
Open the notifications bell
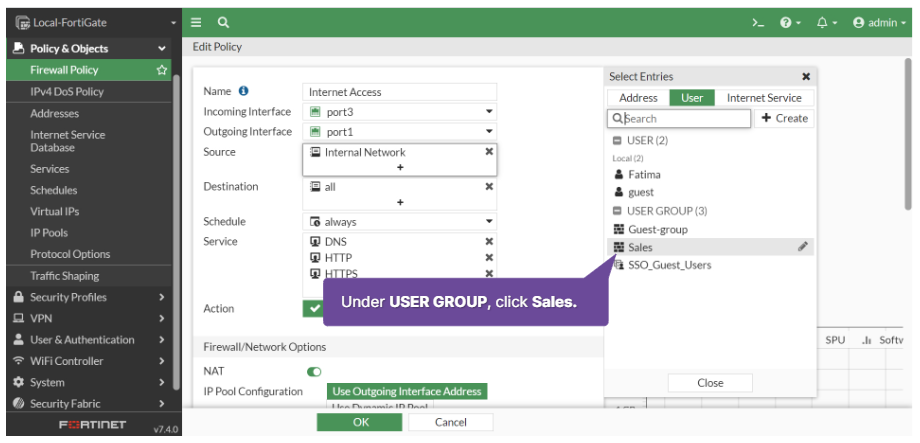[x=826, y=23]
